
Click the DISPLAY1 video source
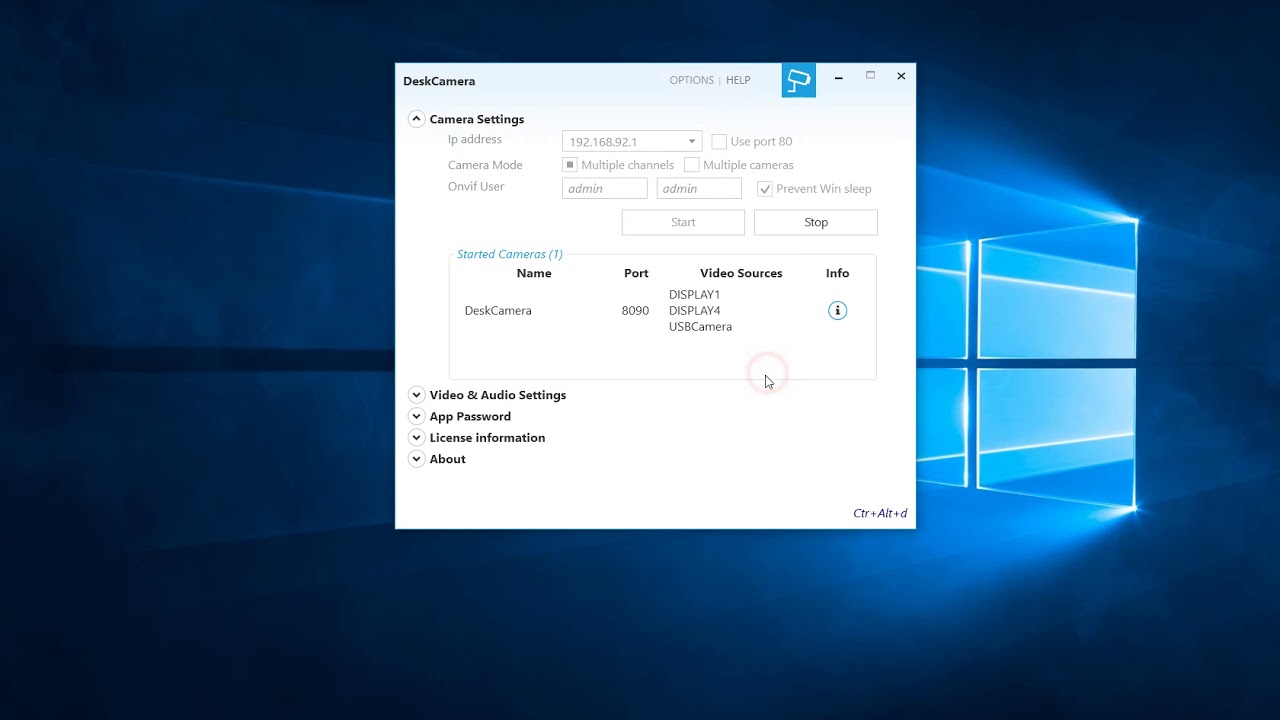(x=694, y=295)
